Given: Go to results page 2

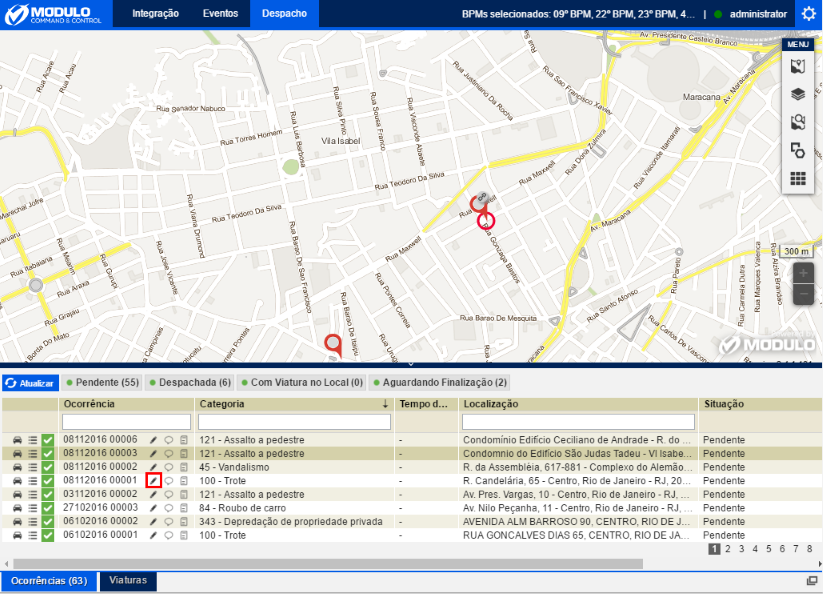Looking at the screenshot, I should [x=727, y=549].
